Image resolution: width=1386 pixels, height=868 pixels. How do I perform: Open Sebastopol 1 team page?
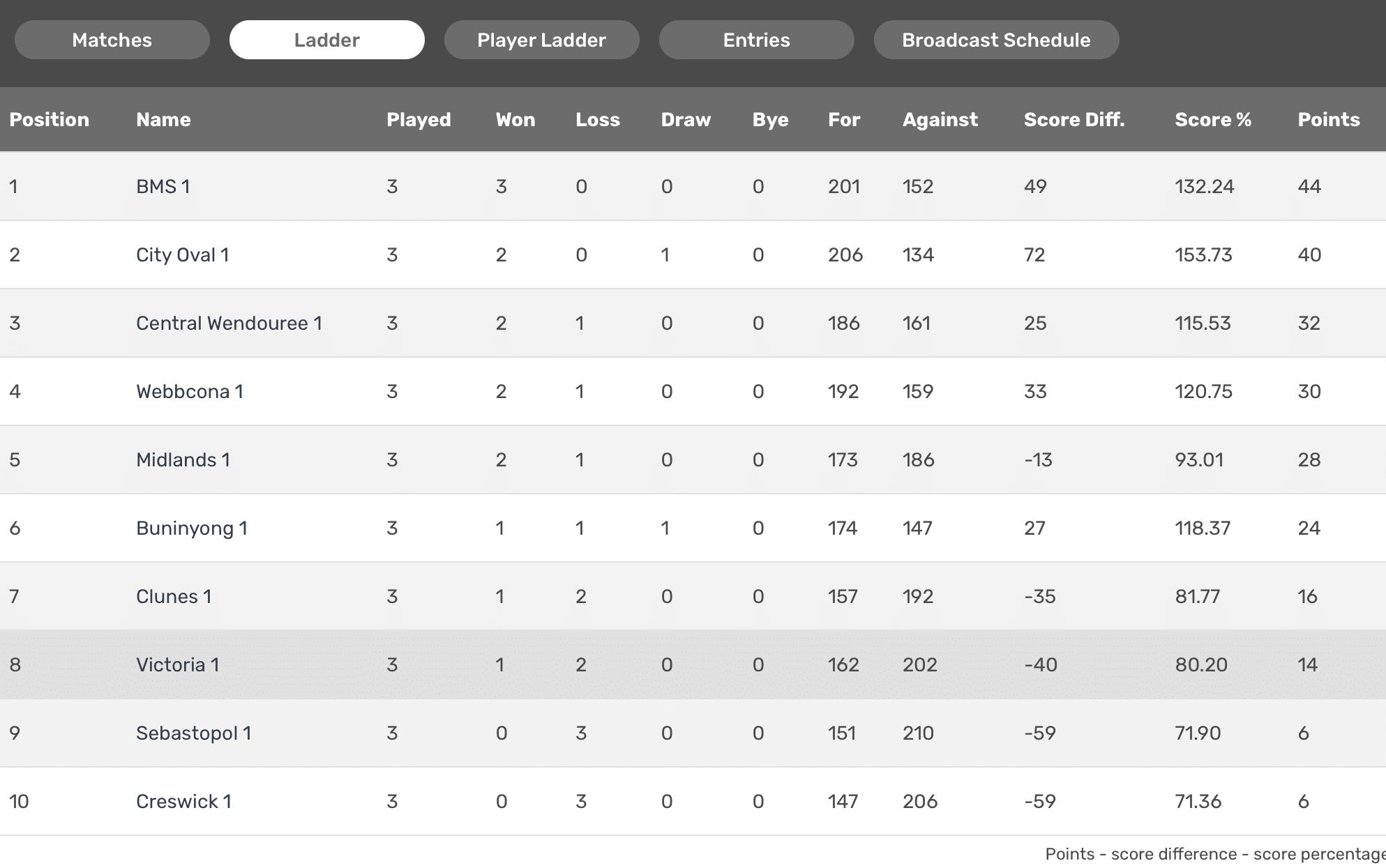pyautogui.click(x=194, y=733)
